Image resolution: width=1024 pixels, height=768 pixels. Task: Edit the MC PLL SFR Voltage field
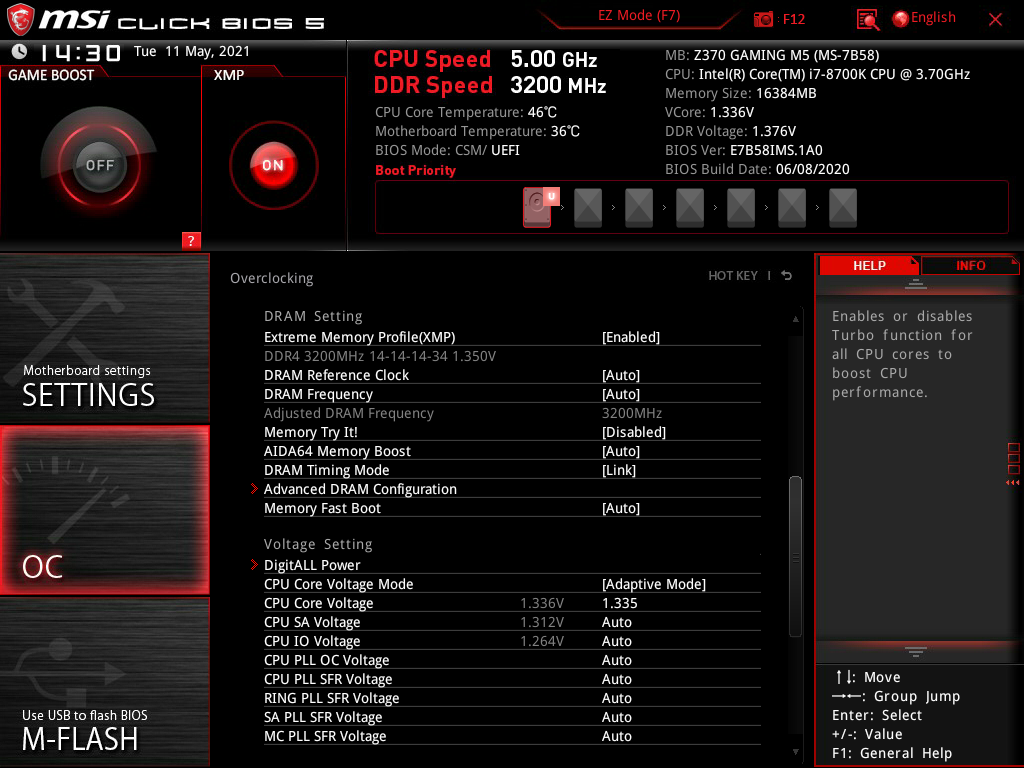click(616, 735)
